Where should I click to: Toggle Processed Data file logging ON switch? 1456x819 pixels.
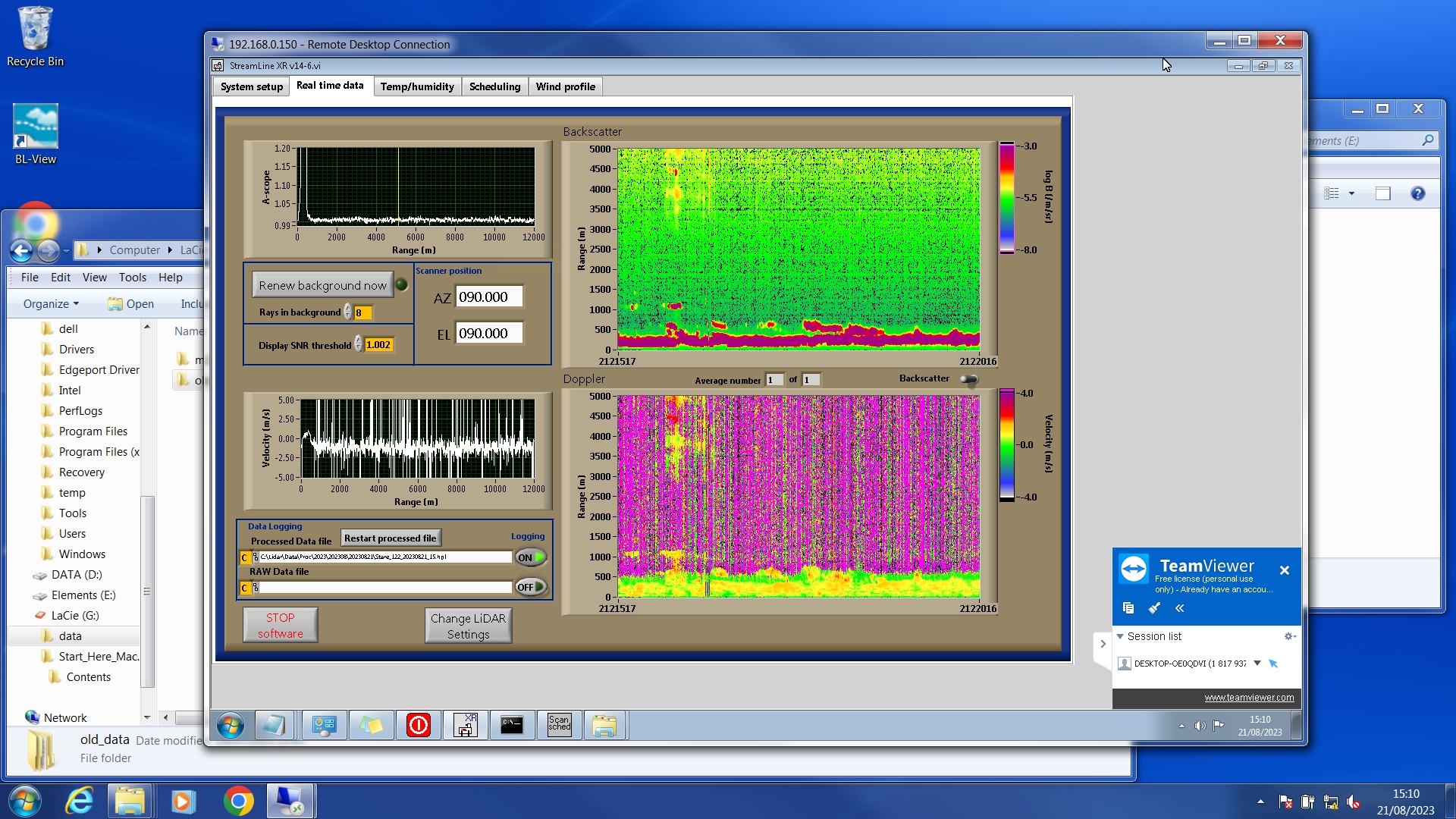click(531, 557)
